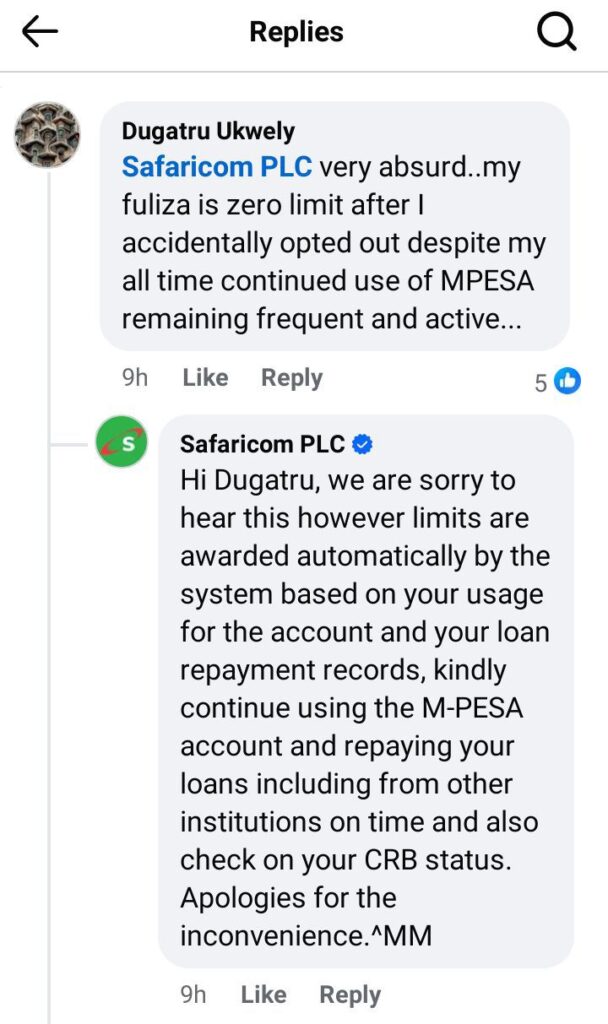The image size is (608, 1024).
Task: Select Safaricom's reply message bubble
Action: (x=365, y=700)
